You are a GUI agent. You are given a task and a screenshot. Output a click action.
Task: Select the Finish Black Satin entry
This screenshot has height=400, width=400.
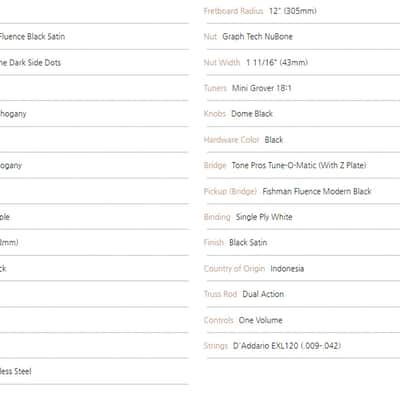(235, 243)
